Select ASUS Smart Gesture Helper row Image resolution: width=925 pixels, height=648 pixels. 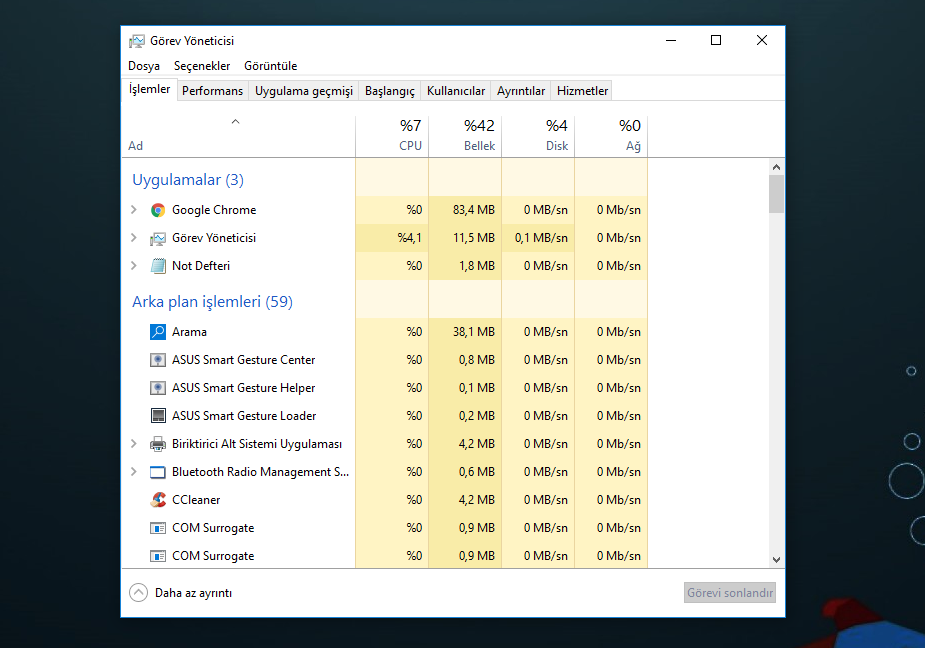click(x=385, y=388)
